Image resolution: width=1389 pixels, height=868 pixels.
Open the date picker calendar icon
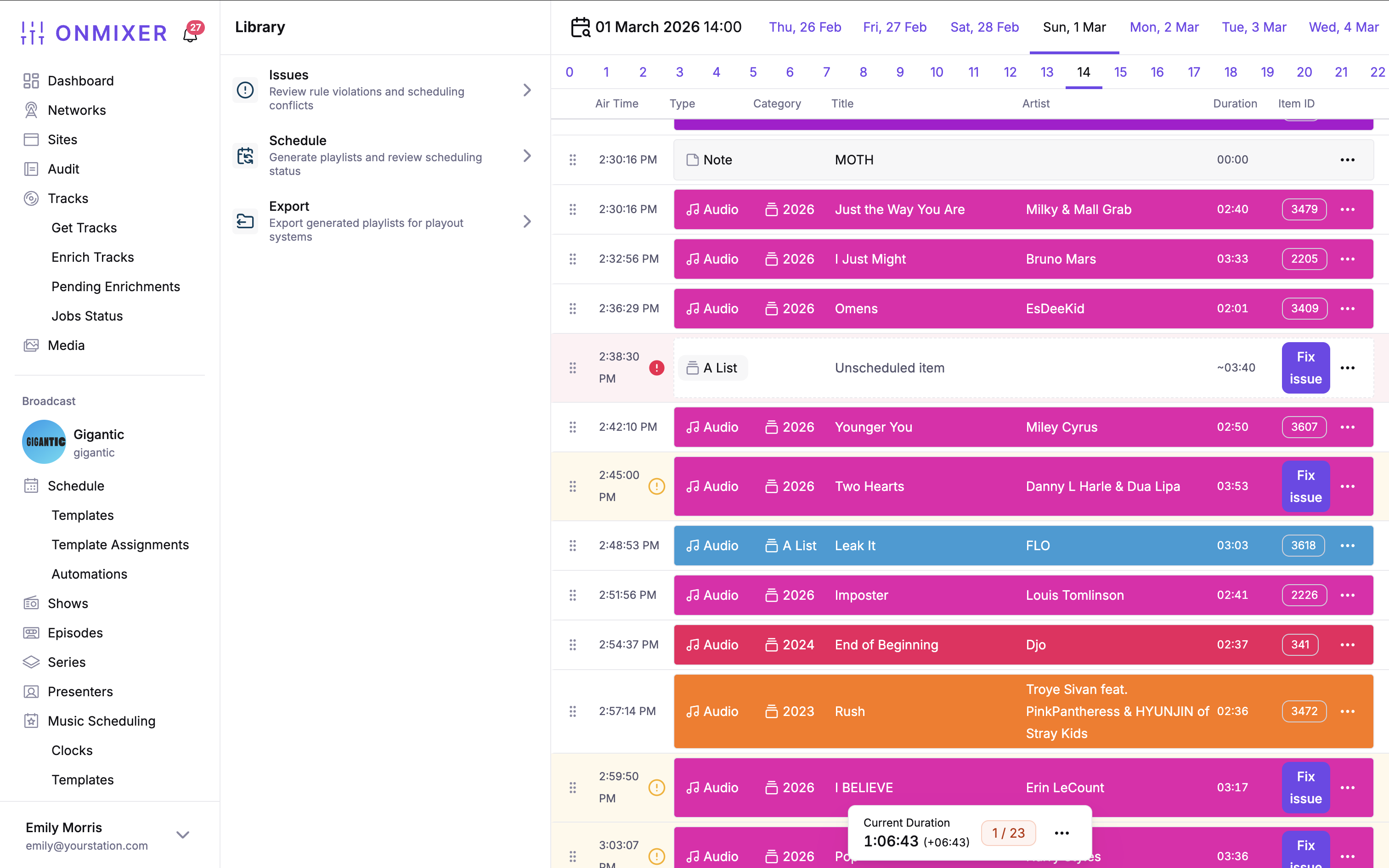point(580,27)
